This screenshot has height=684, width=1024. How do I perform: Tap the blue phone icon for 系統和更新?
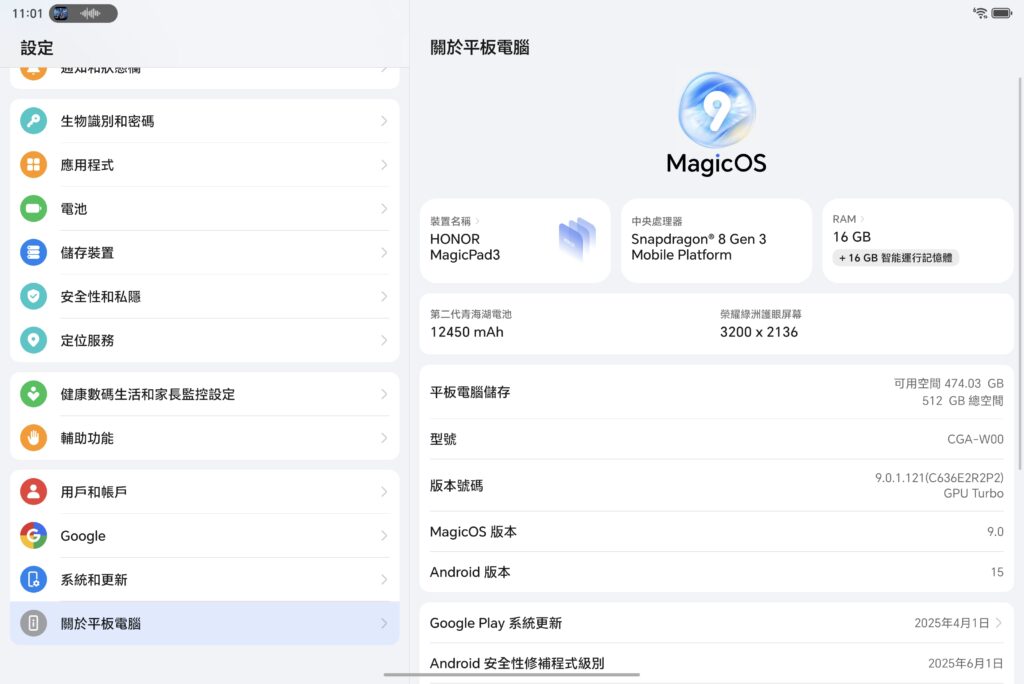33,579
